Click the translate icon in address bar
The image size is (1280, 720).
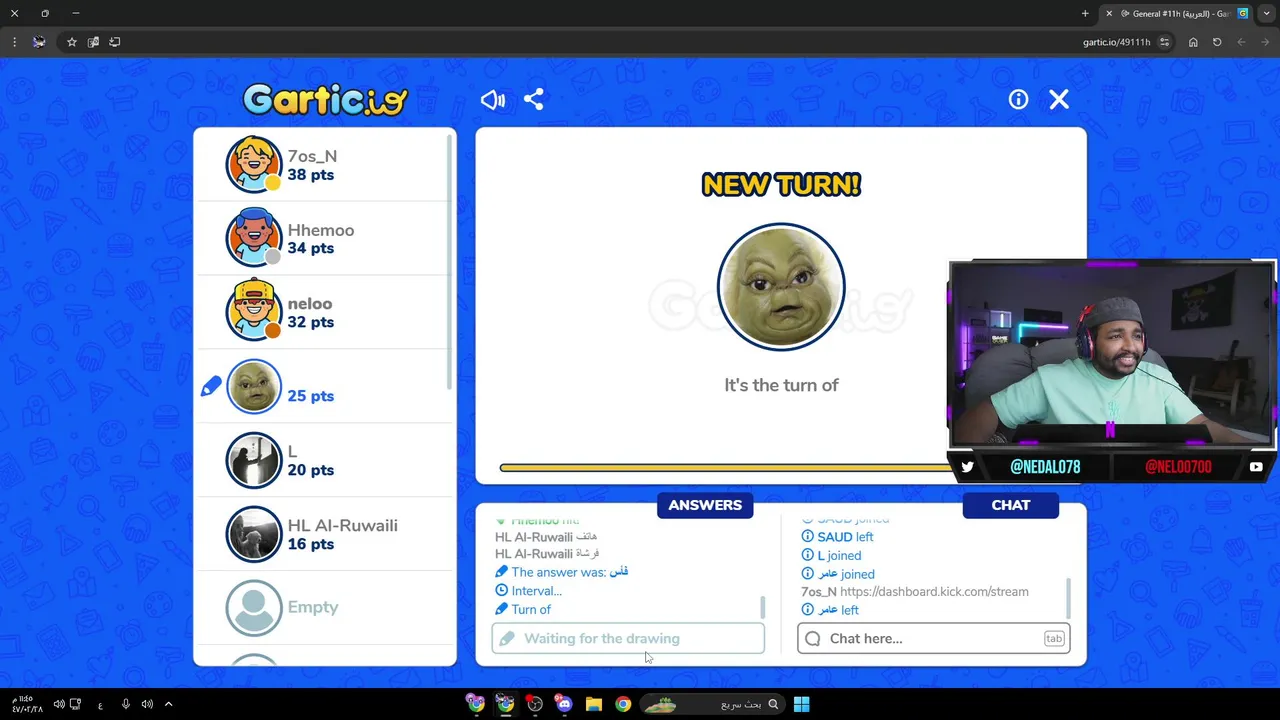click(93, 42)
